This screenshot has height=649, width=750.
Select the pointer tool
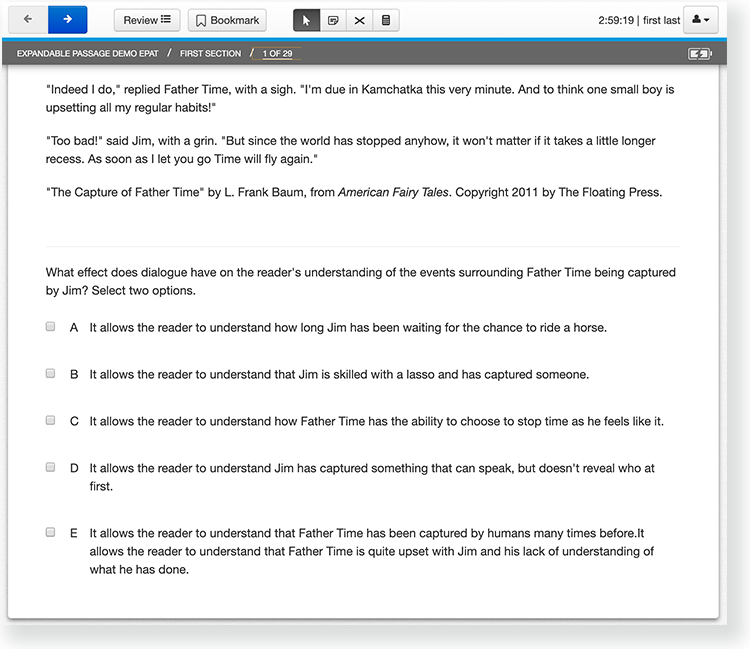[x=306, y=20]
